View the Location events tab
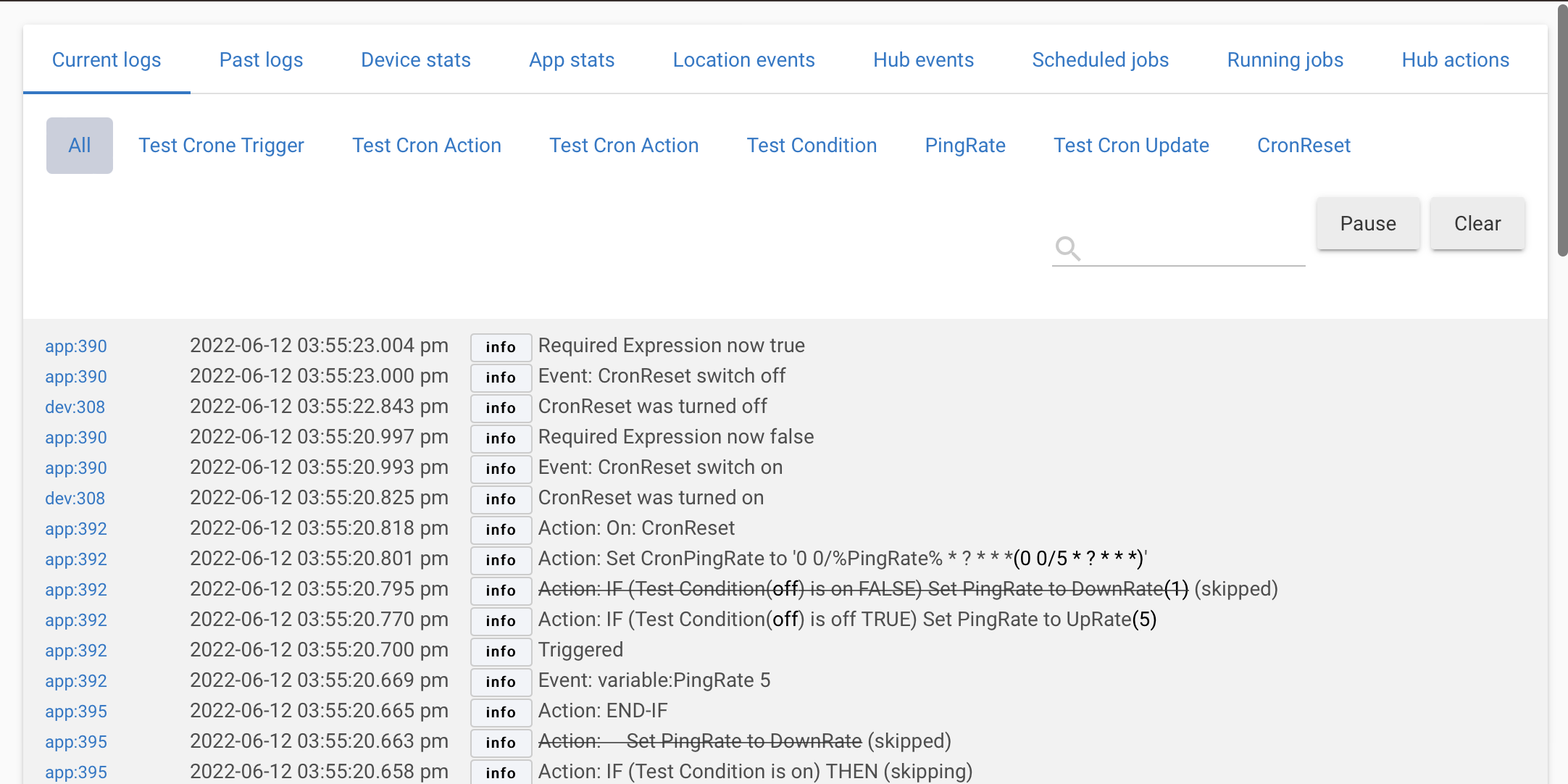The height and width of the screenshot is (784, 1568). 743,60
